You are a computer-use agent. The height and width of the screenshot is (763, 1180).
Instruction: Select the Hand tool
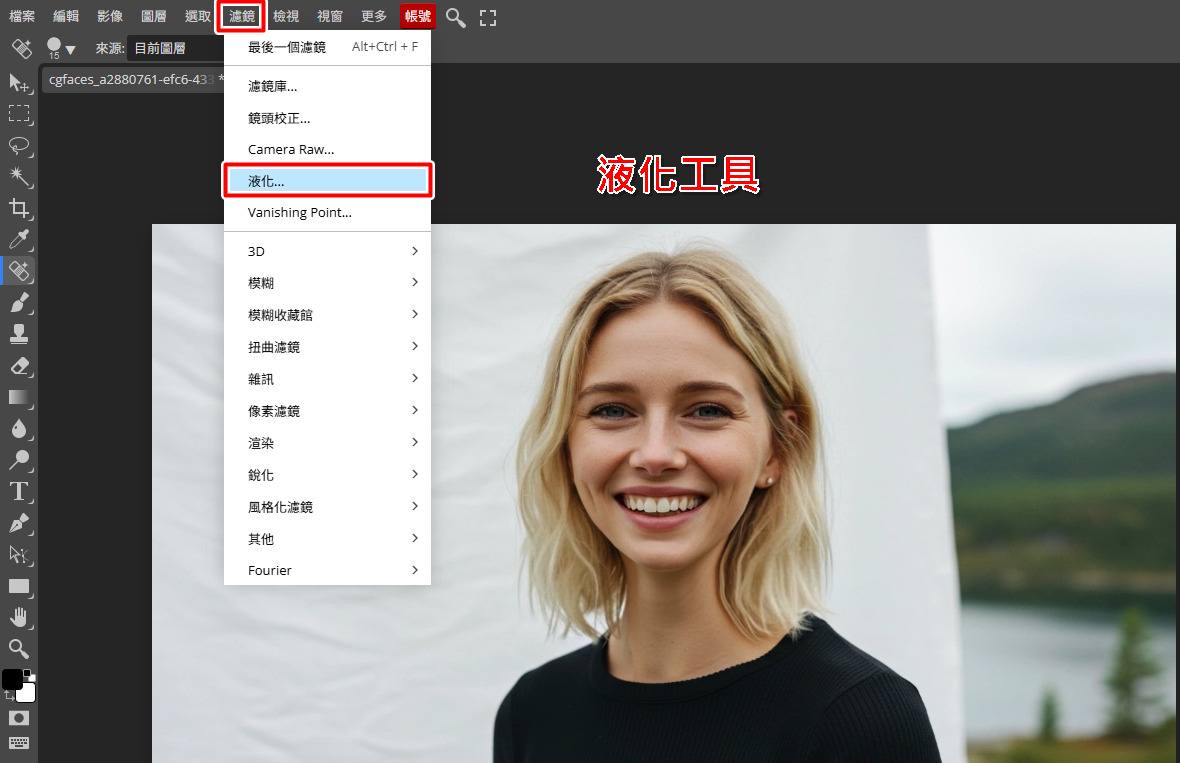point(18,617)
